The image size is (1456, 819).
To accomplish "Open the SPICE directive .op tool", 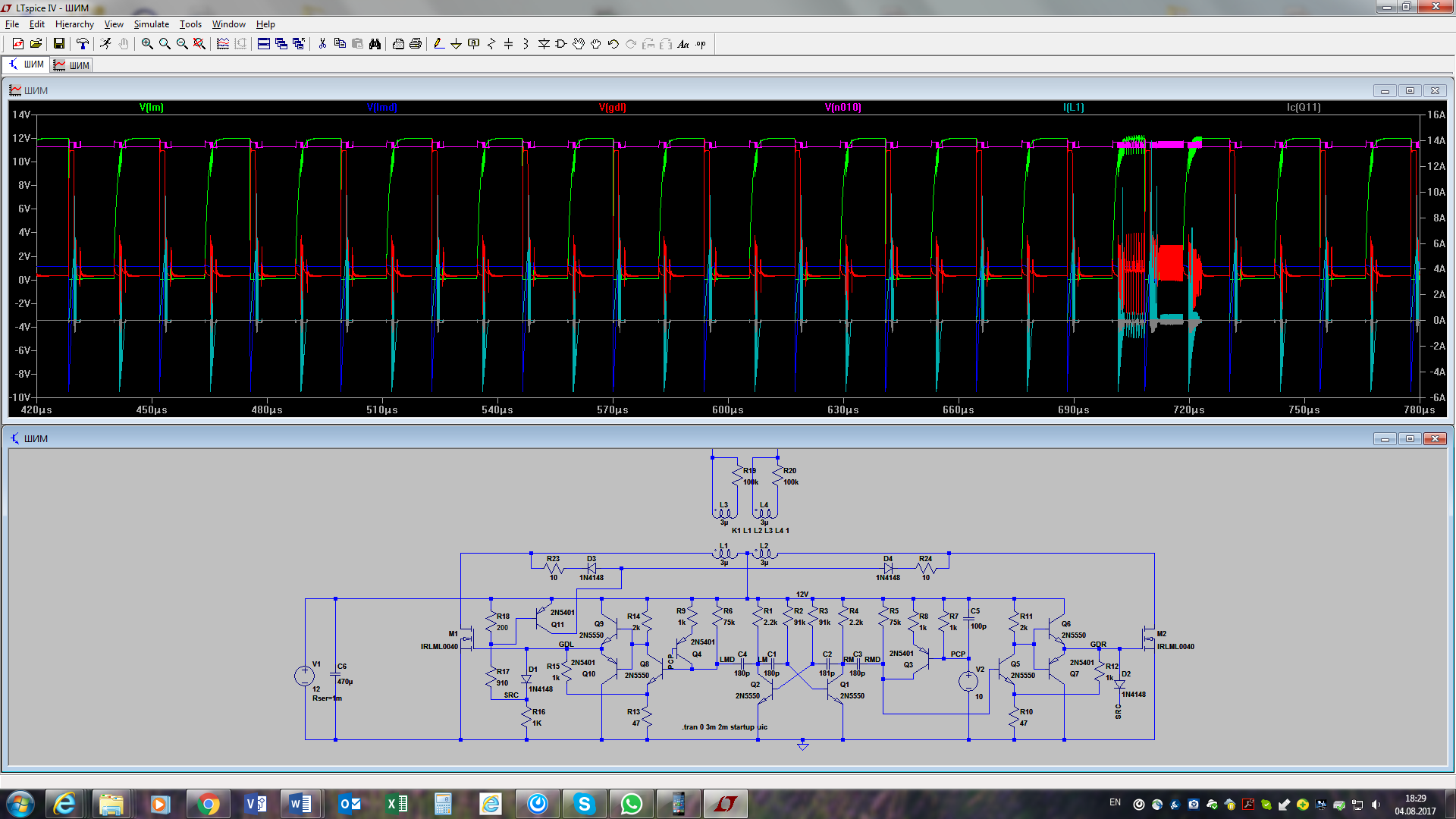I will pos(701,44).
